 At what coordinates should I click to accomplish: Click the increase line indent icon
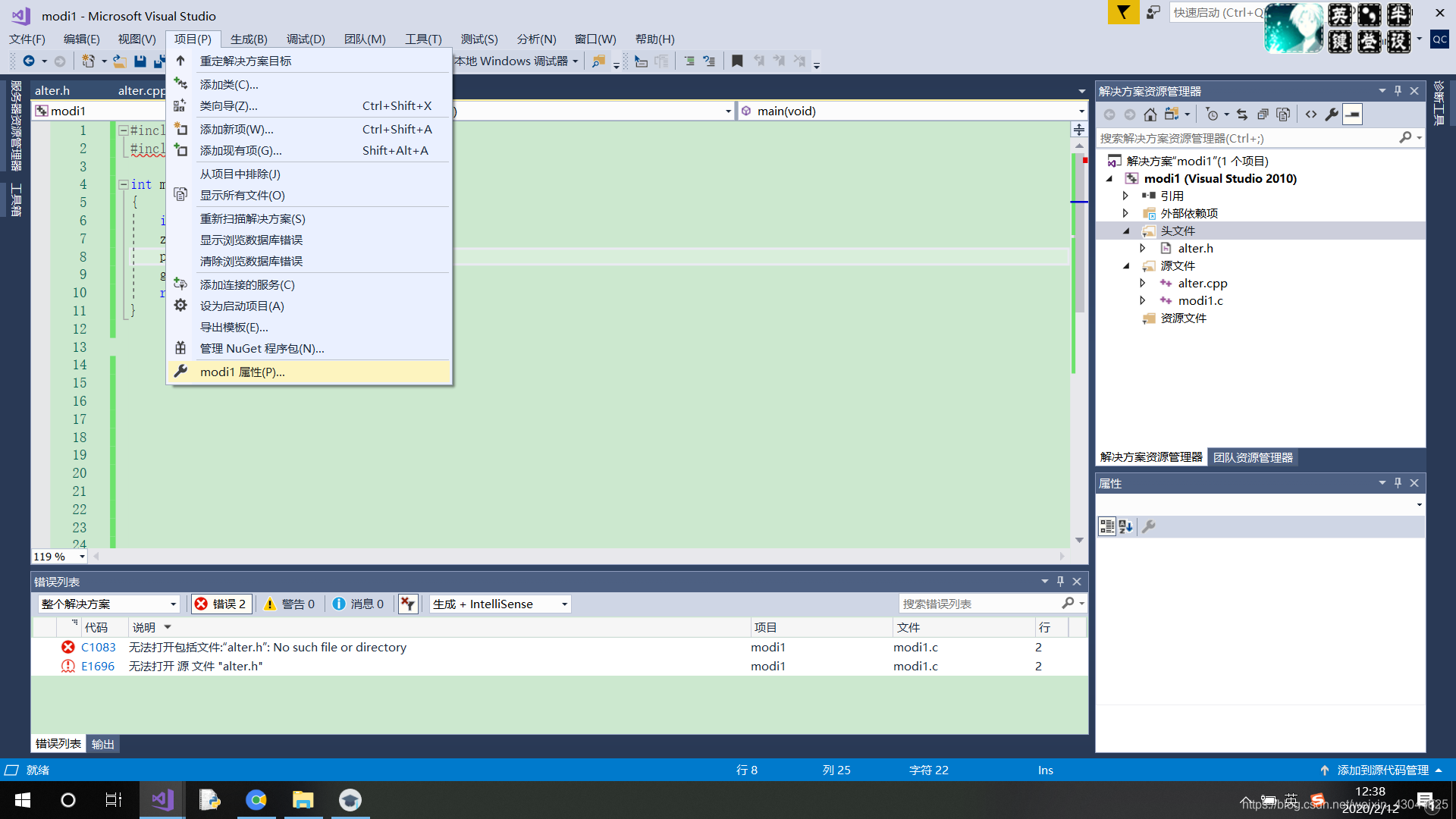689,61
